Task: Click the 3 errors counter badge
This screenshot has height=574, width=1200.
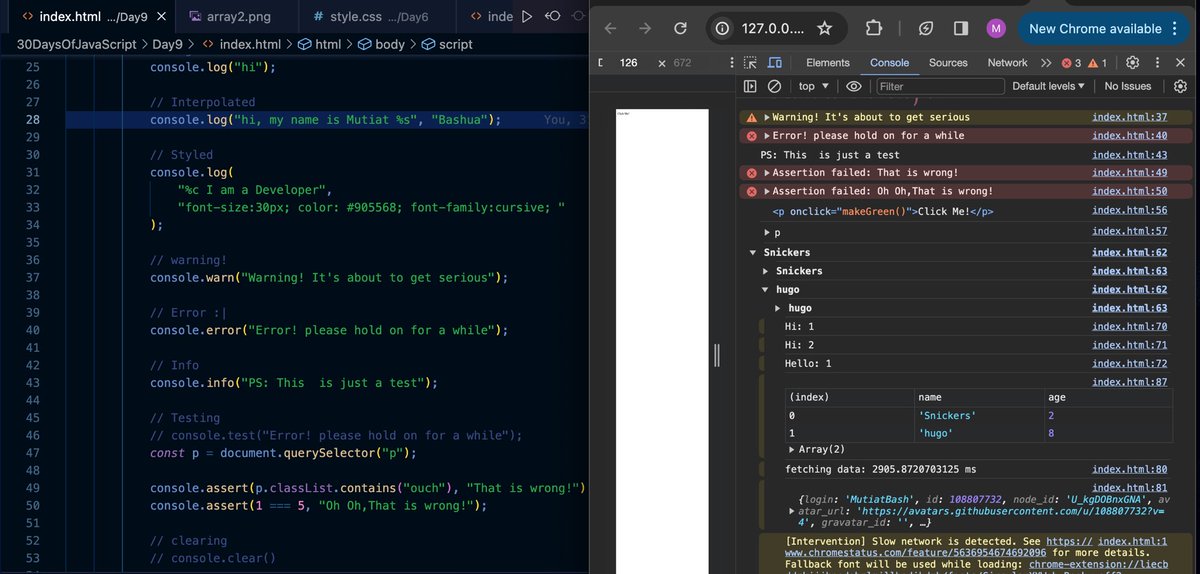Action: [1071, 63]
